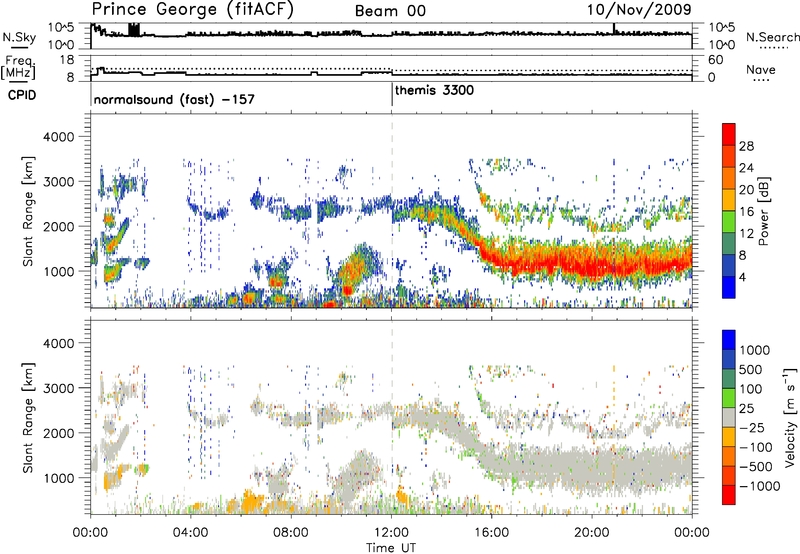
Task: Click the blue bottom segment of the power colorbar
Action: 729,288
